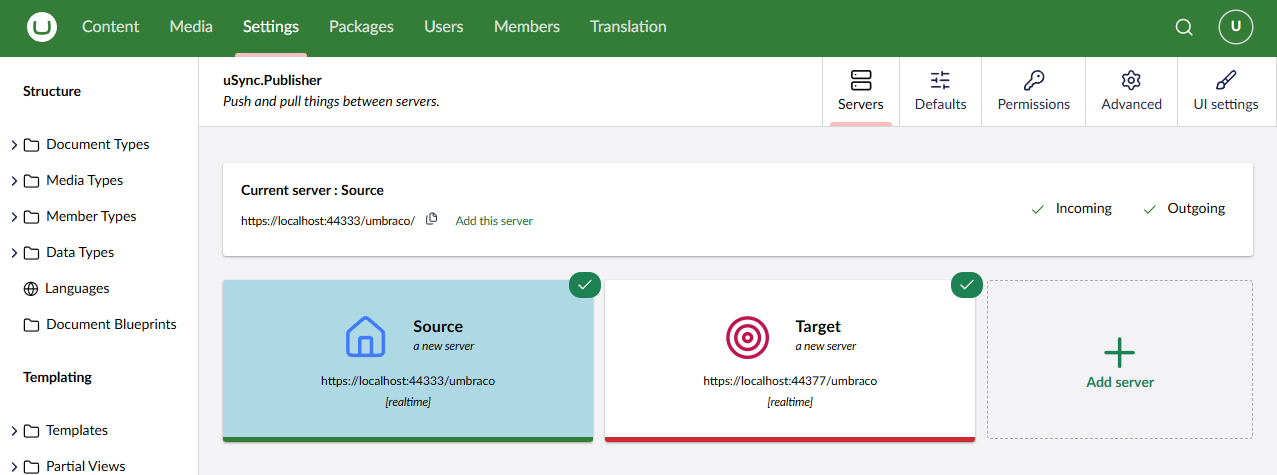The height and width of the screenshot is (475, 1277).
Task: Click the Target server name
Action: coord(818,326)
